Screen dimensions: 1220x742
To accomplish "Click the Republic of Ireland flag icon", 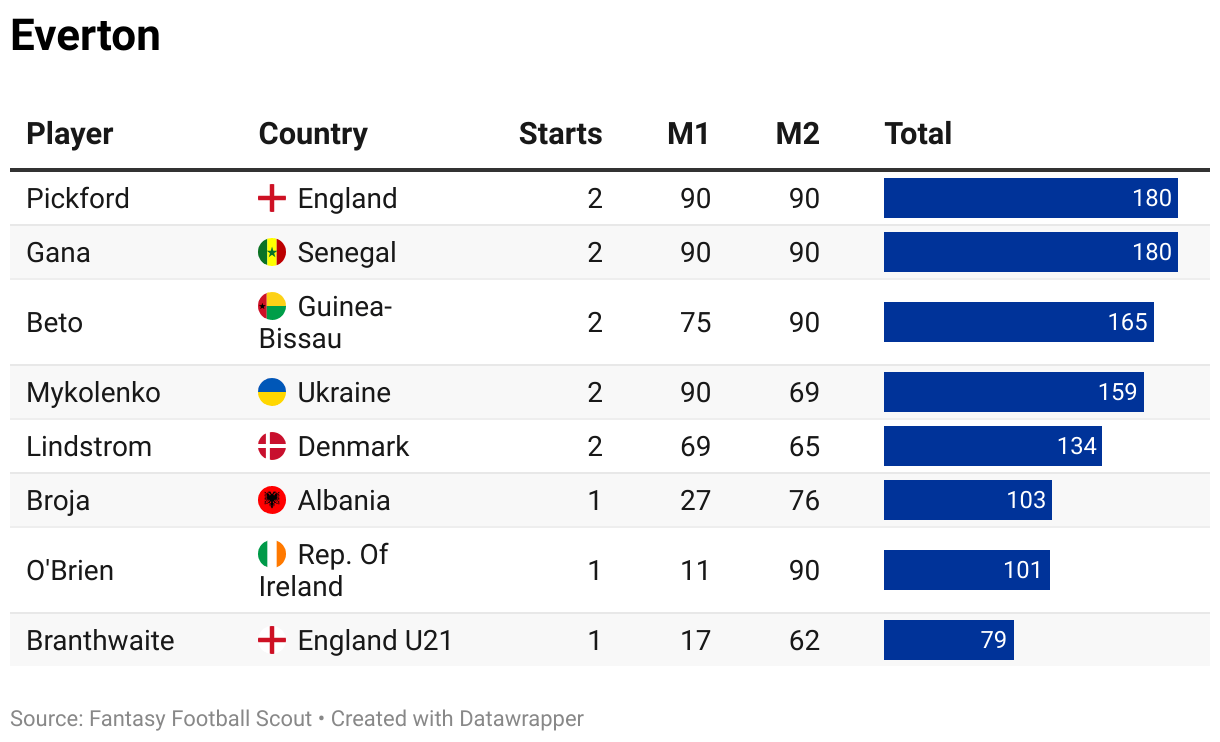I will click(272, 554).
